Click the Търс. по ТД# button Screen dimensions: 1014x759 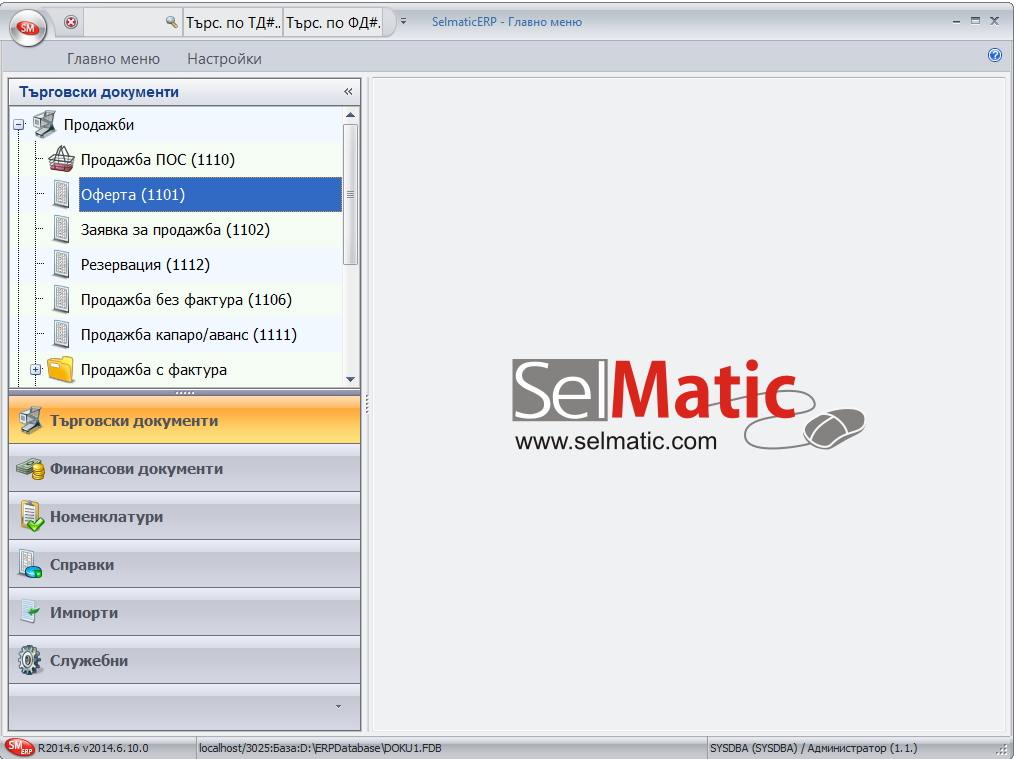pos(233,22)
